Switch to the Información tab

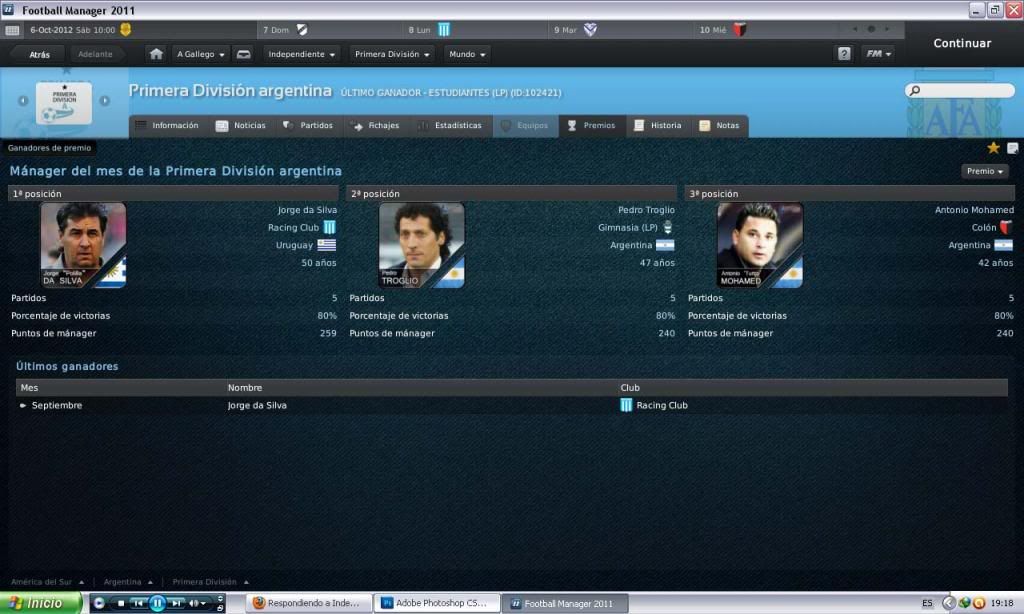[x=167, y=125]
